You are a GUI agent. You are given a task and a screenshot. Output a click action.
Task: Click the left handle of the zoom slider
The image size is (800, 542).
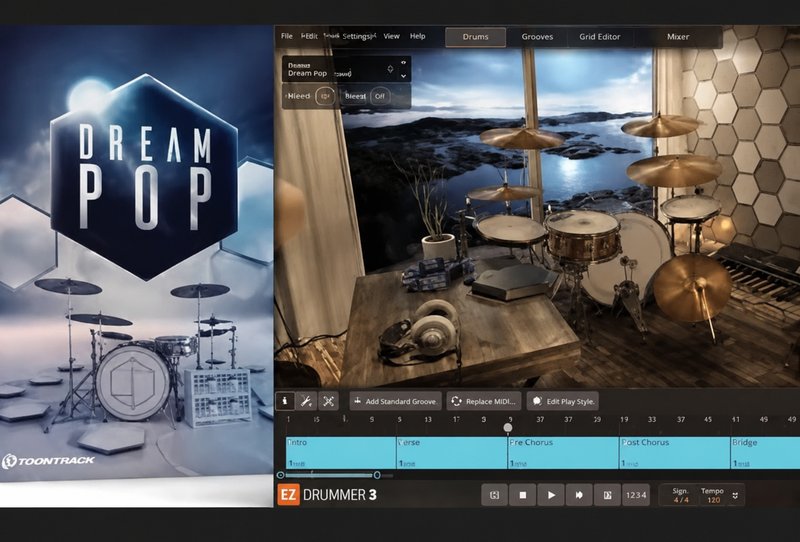click(281, 475)
